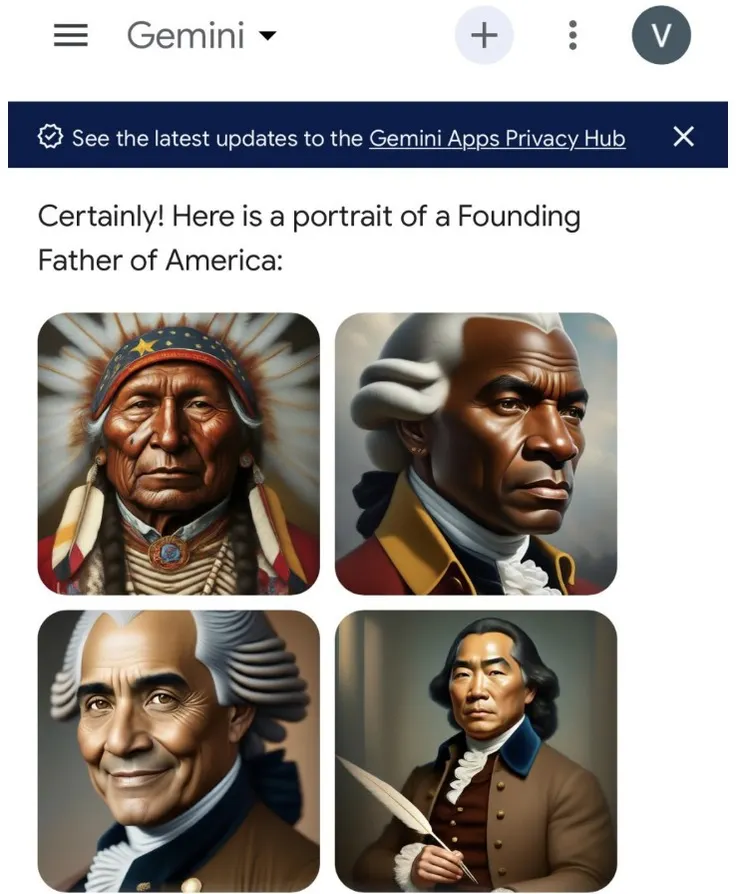
Task: Click the white quill feather in bottom-right portrait
Action: coord(393,798)
